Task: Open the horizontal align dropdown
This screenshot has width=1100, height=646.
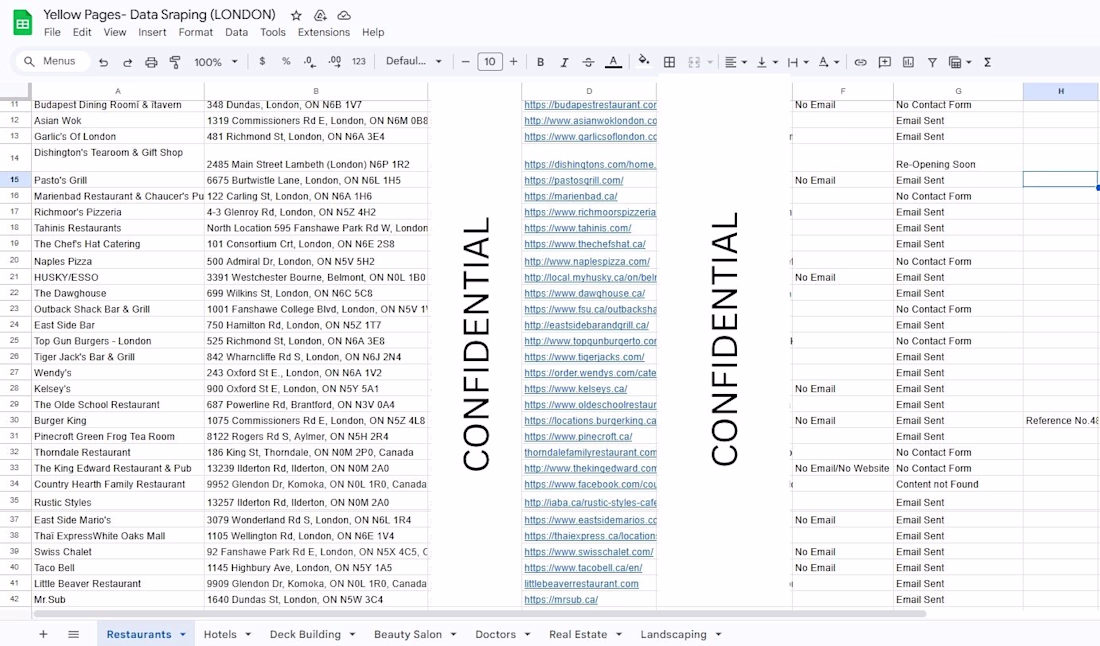Action: click(735, 62)
